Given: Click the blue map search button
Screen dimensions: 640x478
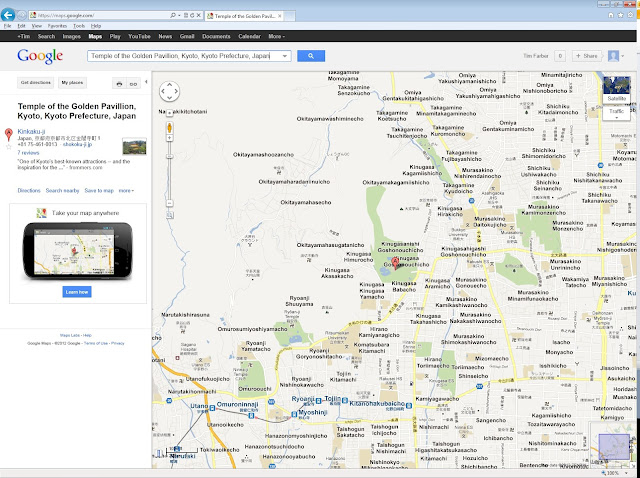Looking at the screenshot, I should (311, 56).
